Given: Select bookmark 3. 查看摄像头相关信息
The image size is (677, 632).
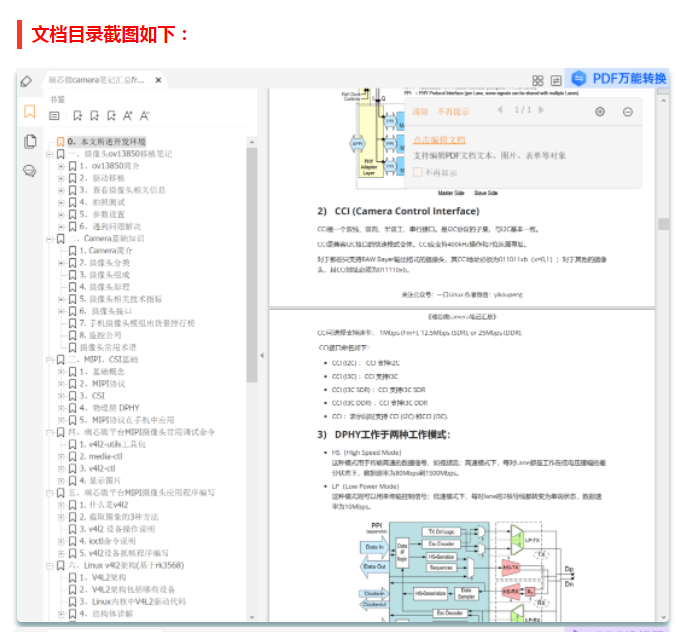Looking at the screenshot, I should pos(122,190).
